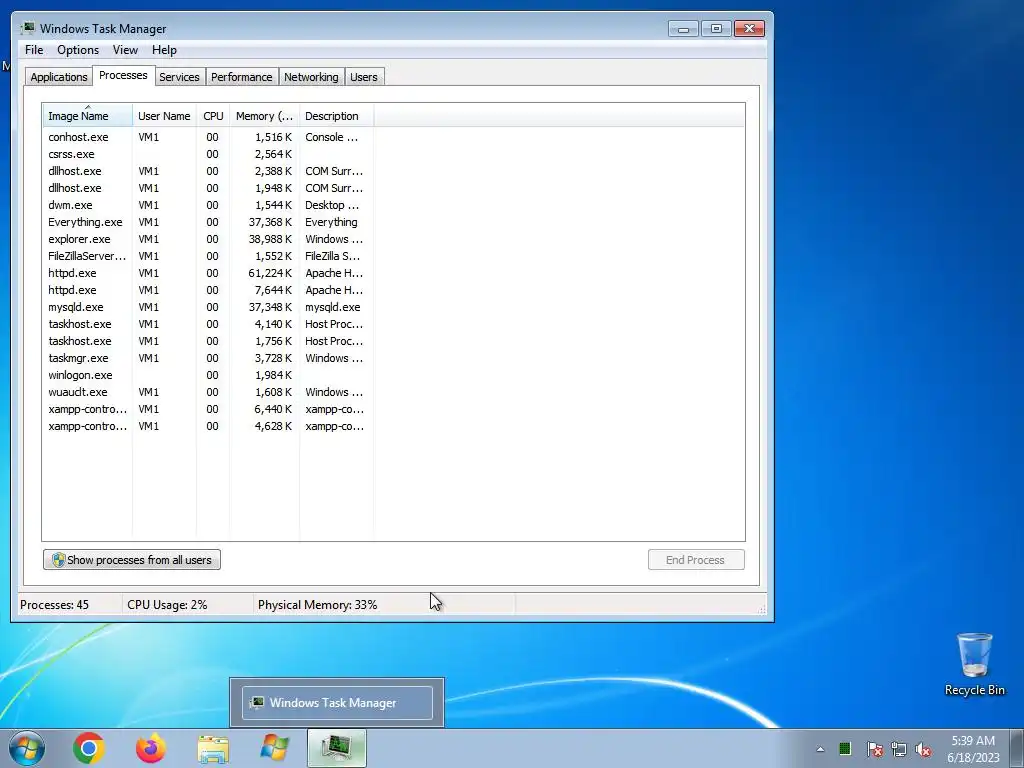Select xampp-control using 4,628 K

point(208,426)
